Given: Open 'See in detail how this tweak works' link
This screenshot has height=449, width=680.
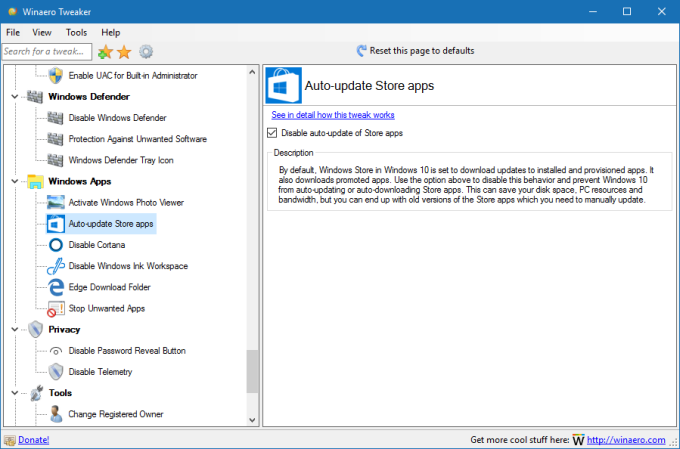Looking at the screenshot, I should [x=333, y=115].
